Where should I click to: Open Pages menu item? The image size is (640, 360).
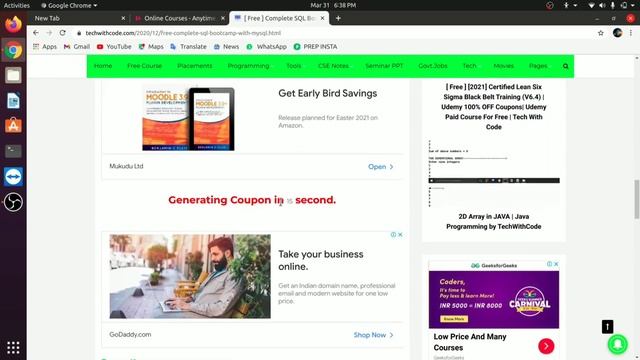click(538, 66)
